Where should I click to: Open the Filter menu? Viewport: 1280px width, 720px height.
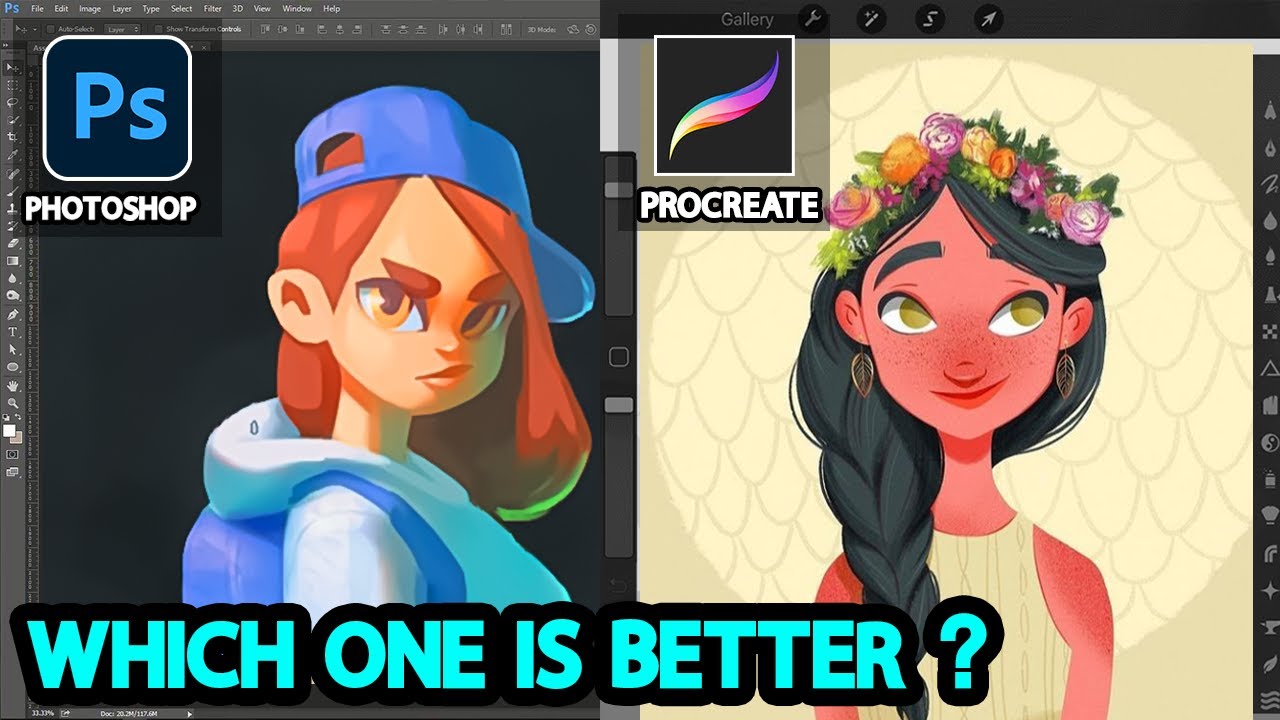[x=213, y=8]
